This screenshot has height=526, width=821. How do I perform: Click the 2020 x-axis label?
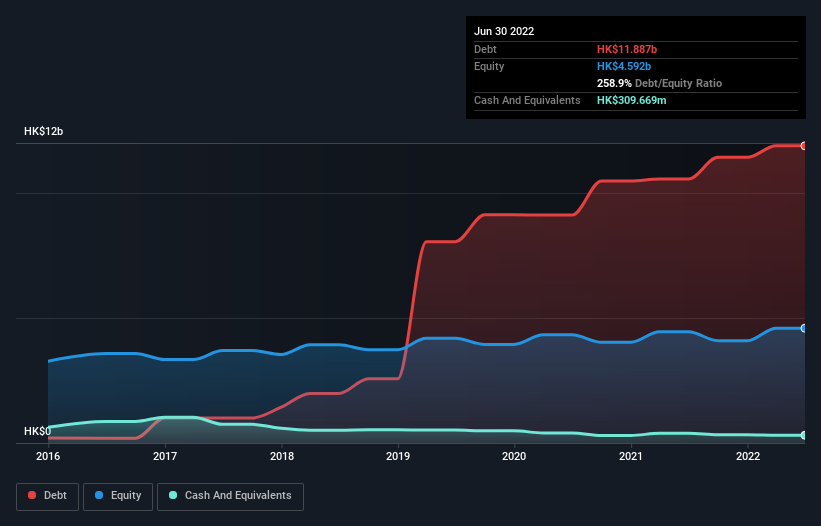[514, 456]
